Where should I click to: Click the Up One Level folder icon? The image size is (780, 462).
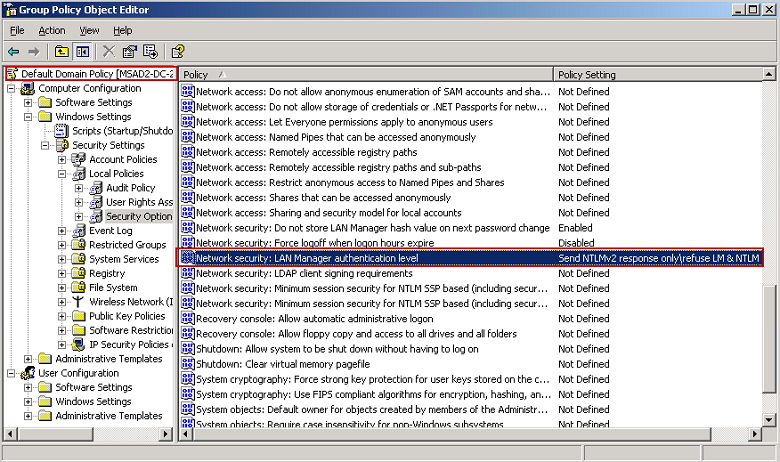click(62, 51)
